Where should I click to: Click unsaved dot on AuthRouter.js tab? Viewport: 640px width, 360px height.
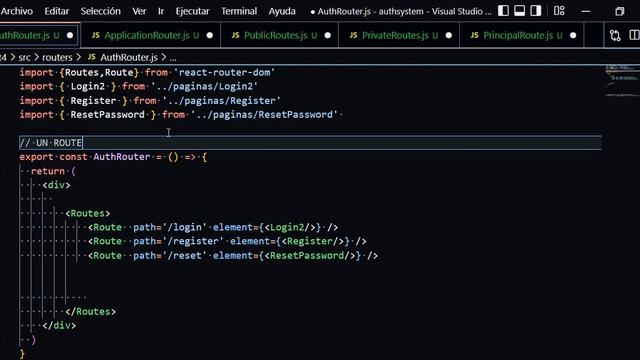(70, 36)
